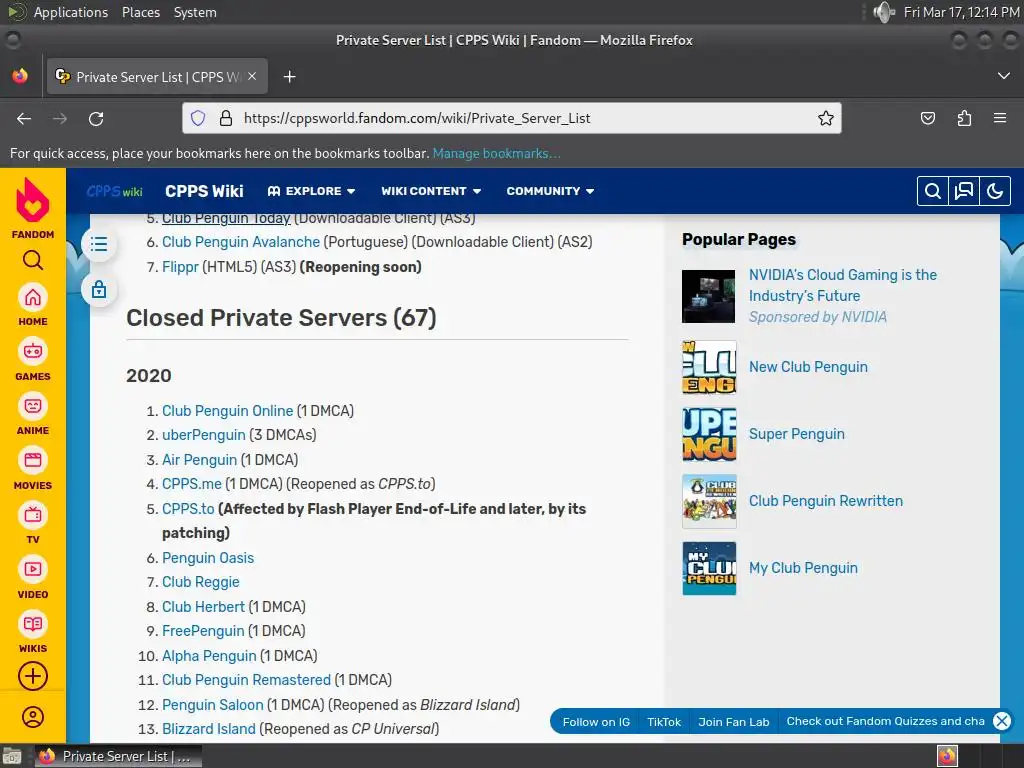The image size is (1024, 768).
Task: Open the CPPS.me link
Action: (x=192, y=484)
